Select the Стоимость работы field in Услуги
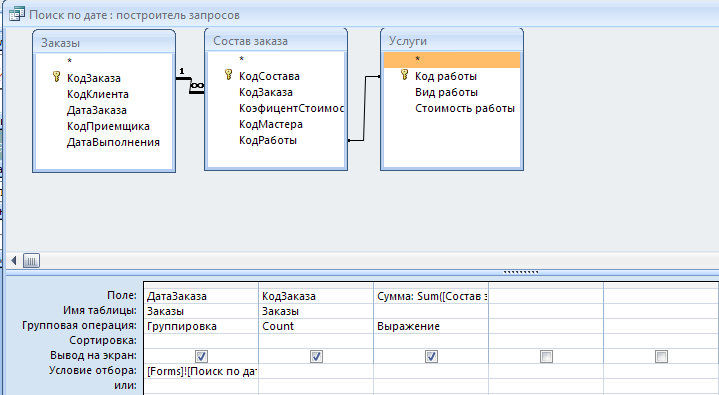This screenshot has width=719, height=395. 465,108
